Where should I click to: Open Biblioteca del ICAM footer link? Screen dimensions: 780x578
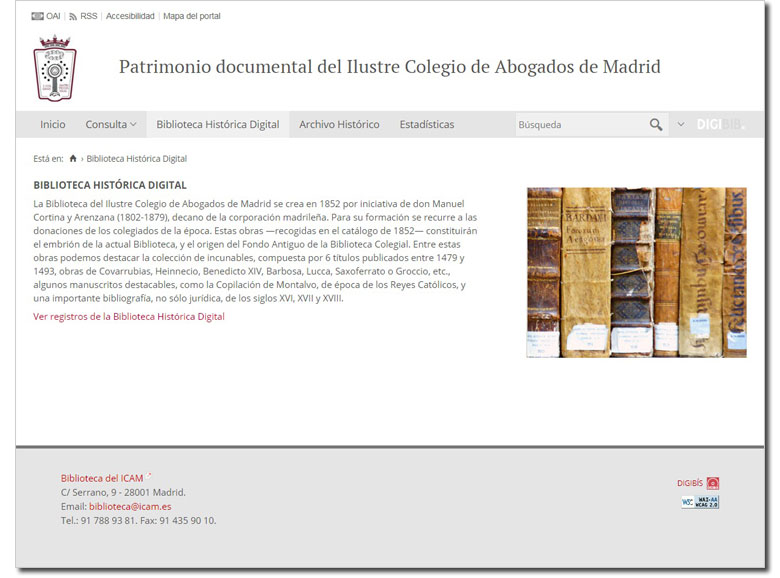click(x=102, y=478)
